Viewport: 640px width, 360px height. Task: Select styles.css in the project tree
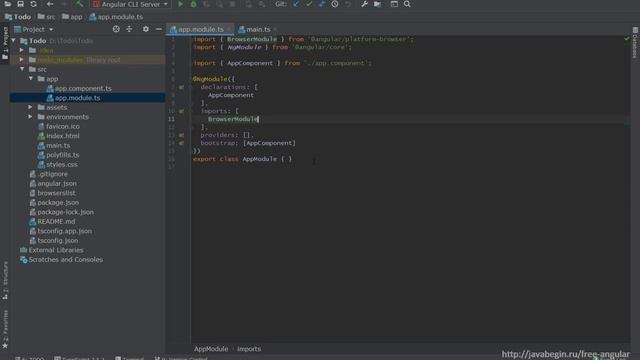click(62, 164)
